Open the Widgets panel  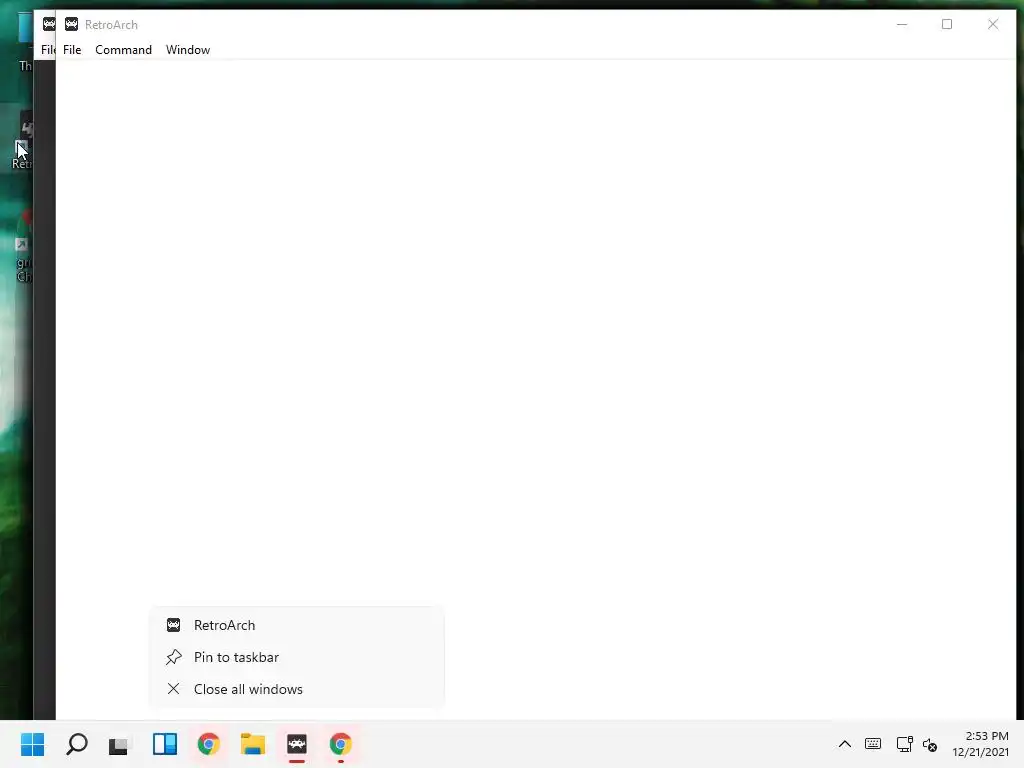coord(165,744)
